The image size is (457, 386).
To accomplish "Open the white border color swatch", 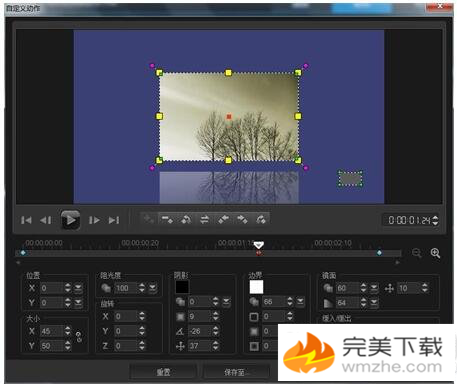I will tap(256, 287).
